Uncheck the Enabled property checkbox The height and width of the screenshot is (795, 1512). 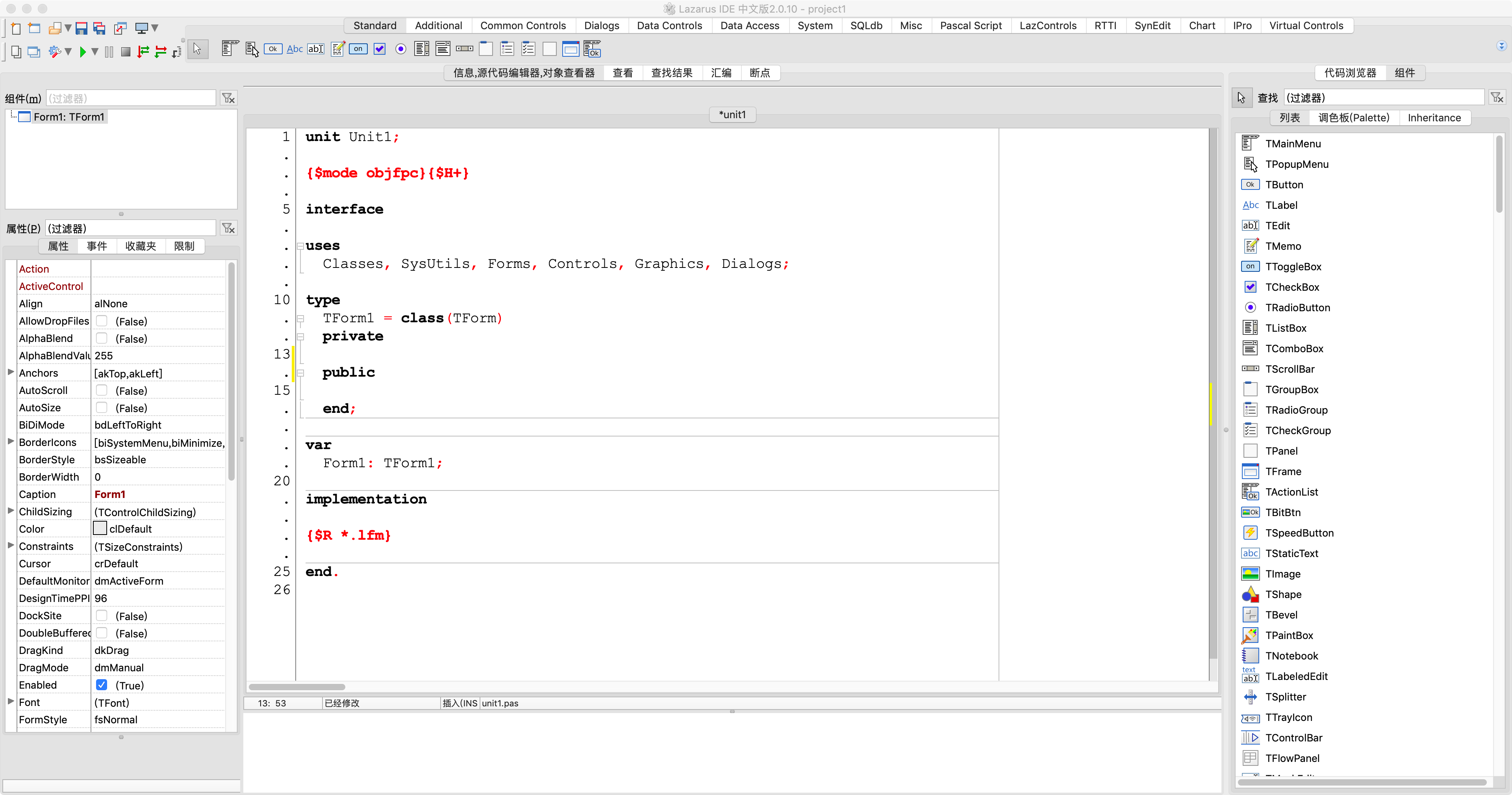(x=102, y=685)
